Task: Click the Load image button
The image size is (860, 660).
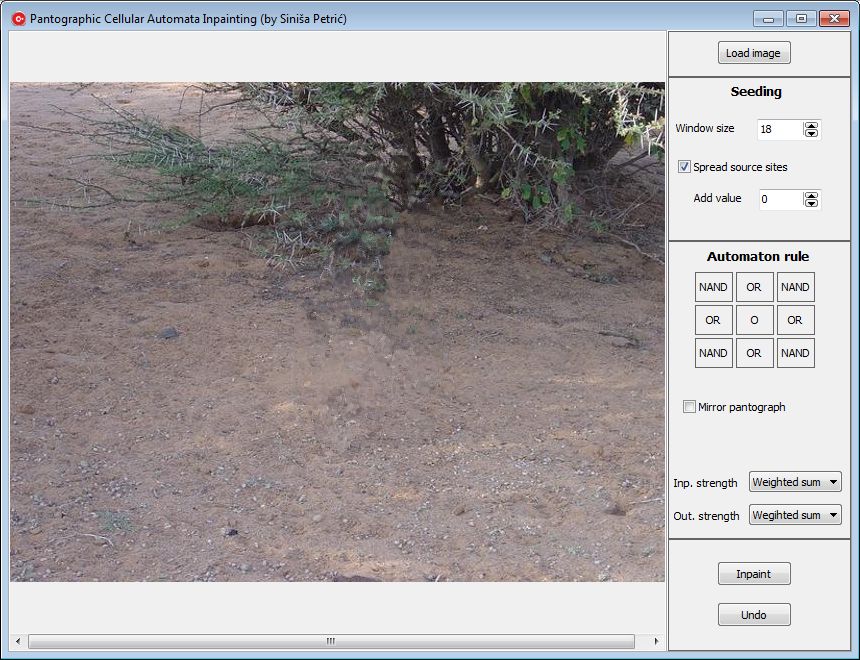Action: tap(754, 53)
